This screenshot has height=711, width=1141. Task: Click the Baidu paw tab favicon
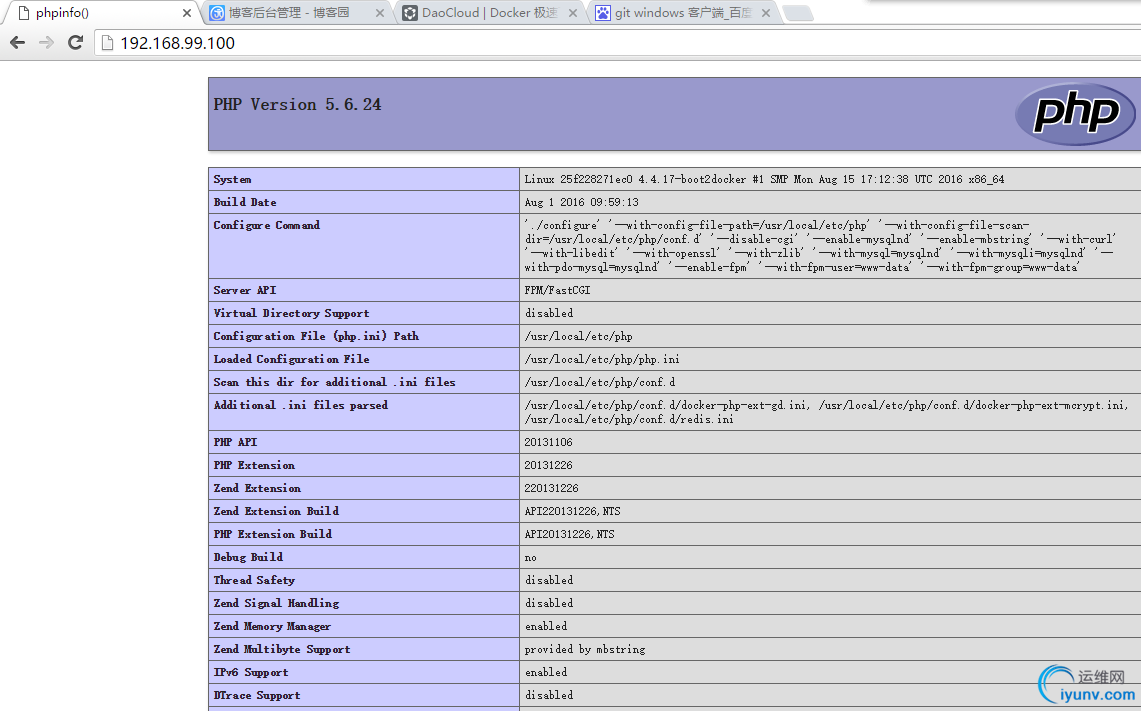click(603, 12)
